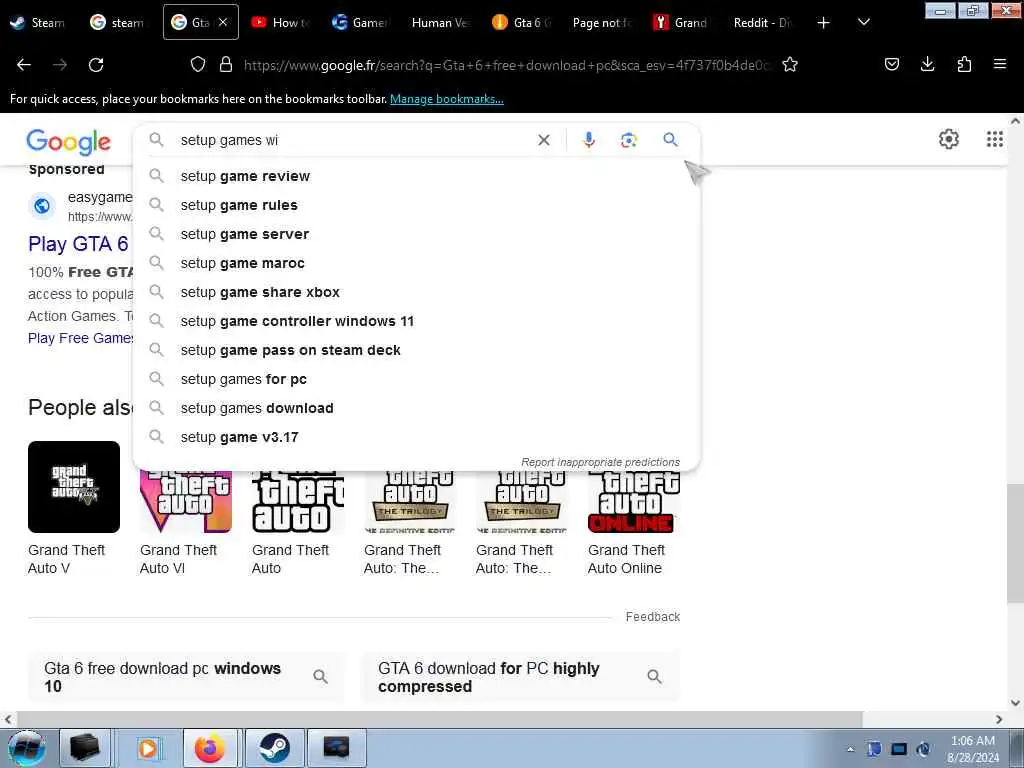Select suggestion setup game maroc
Image resolution: width=1024 pixels, height=768 pixels.
417,263
